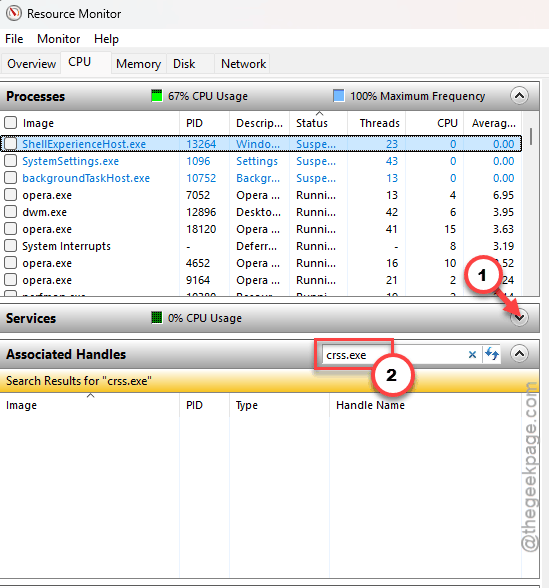Check the opera.exe PID 7052 checkbox
Viewport: 549px width, 588px height.
coord(10,194)
